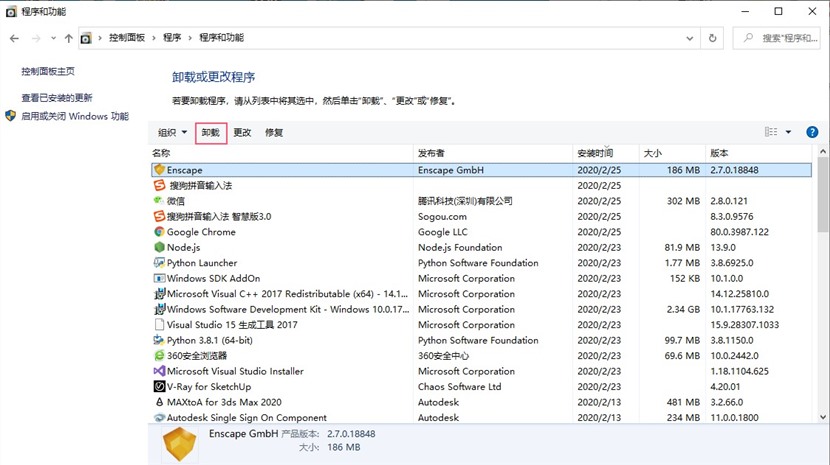Click the Python 3.8.1 (64-bit) icon
830x465 pixels.
159,339
